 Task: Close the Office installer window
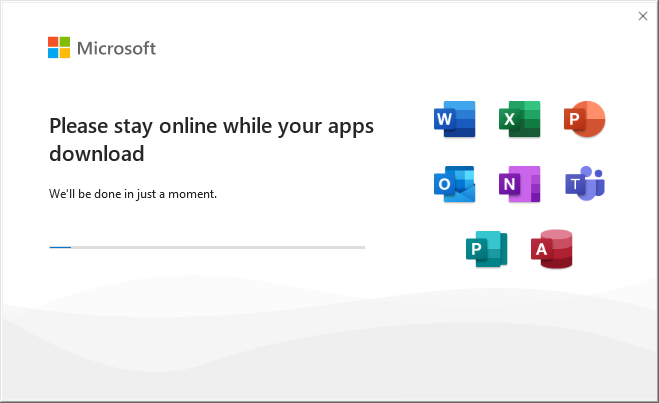[642, 15]
